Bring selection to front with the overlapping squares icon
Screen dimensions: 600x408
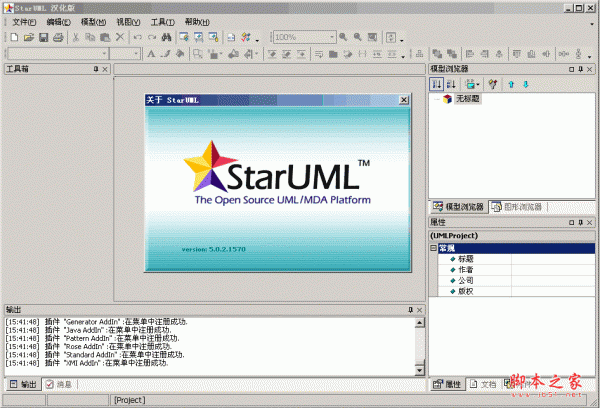pyautogui.click(x=437, y=54)
